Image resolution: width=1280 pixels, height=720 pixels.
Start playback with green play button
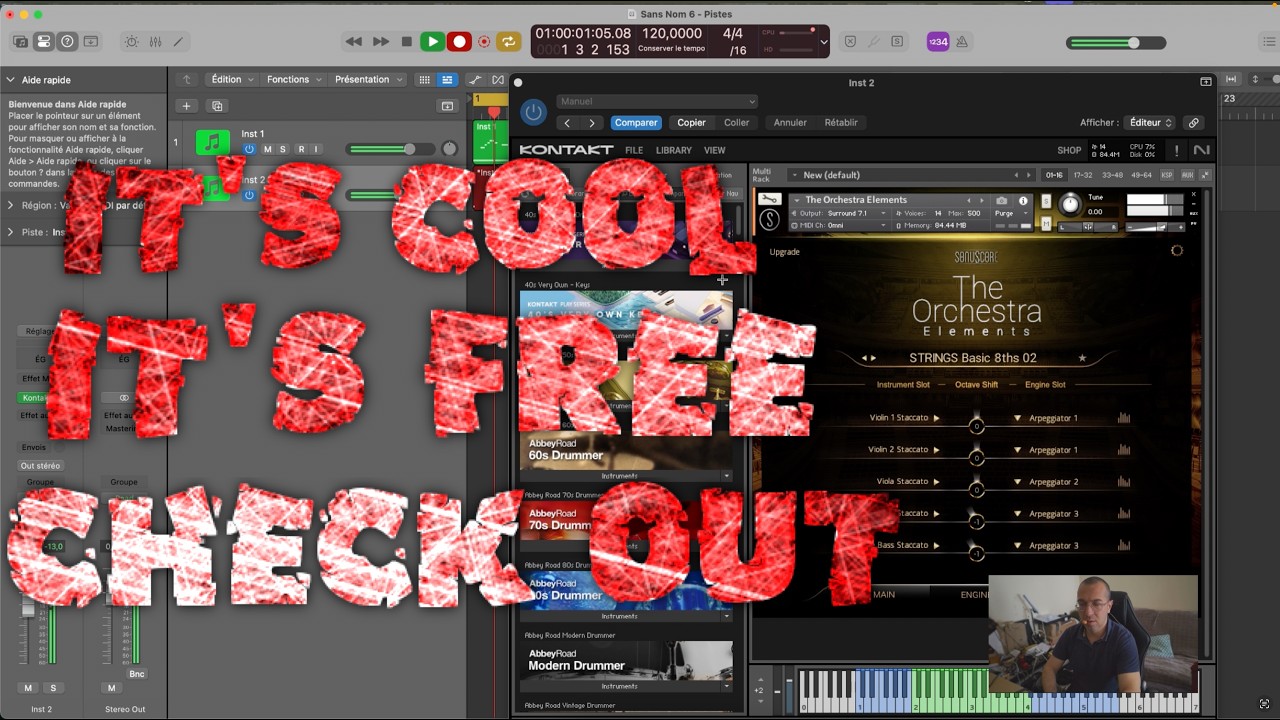(432, 42)
